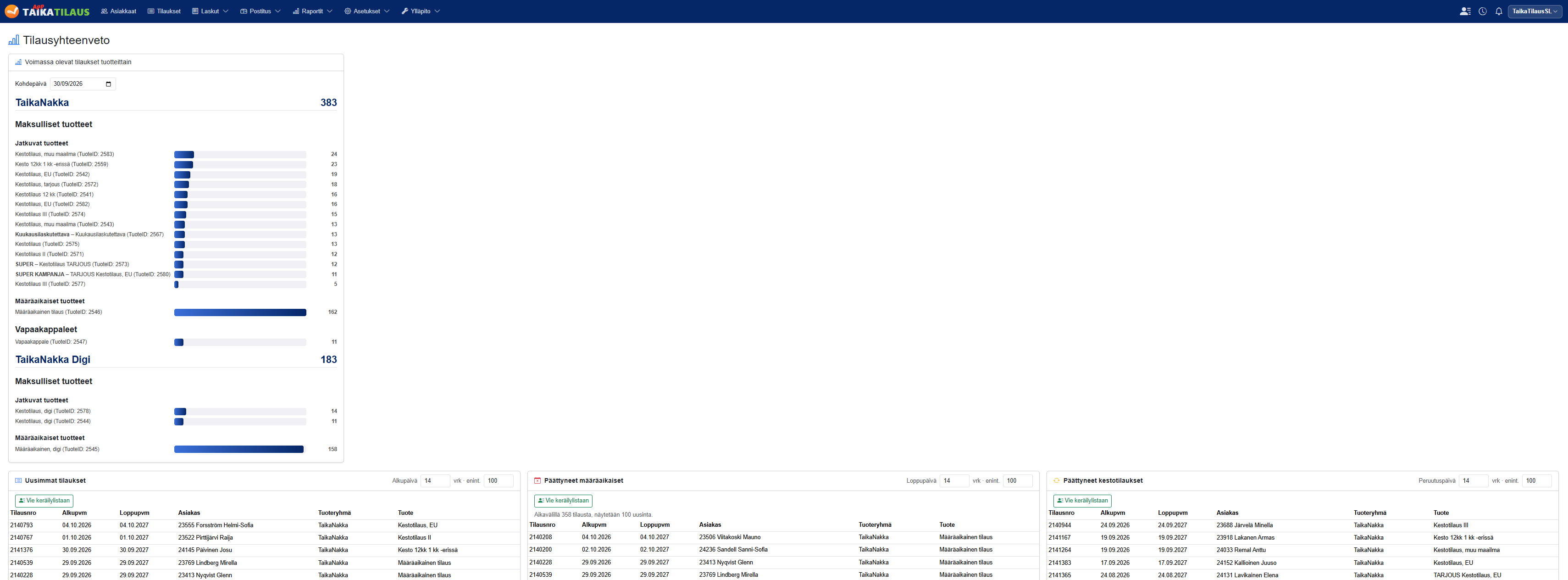Click customer 23506 Viitakoski Mauno
1568x580 pixels.
[730, 537]
